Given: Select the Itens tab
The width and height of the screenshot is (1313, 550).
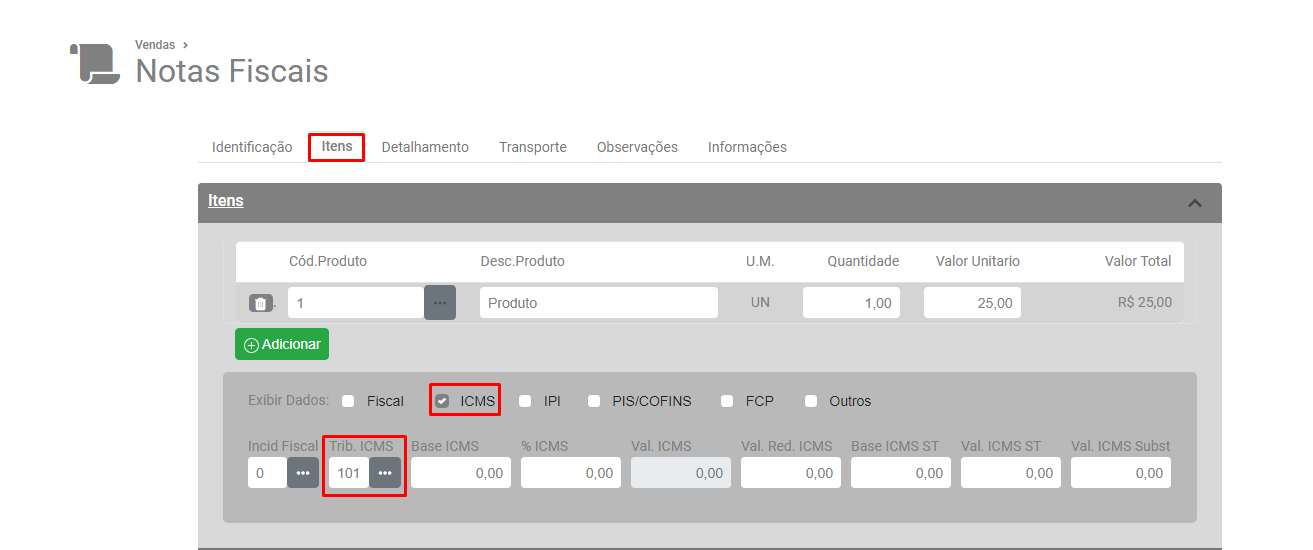Looking at the screenshot, I should point(337,147).
